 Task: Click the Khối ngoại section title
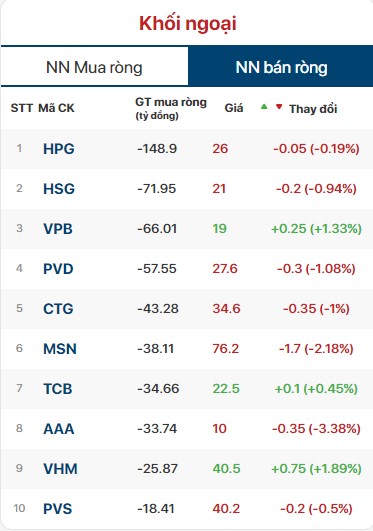pos(188,23)
